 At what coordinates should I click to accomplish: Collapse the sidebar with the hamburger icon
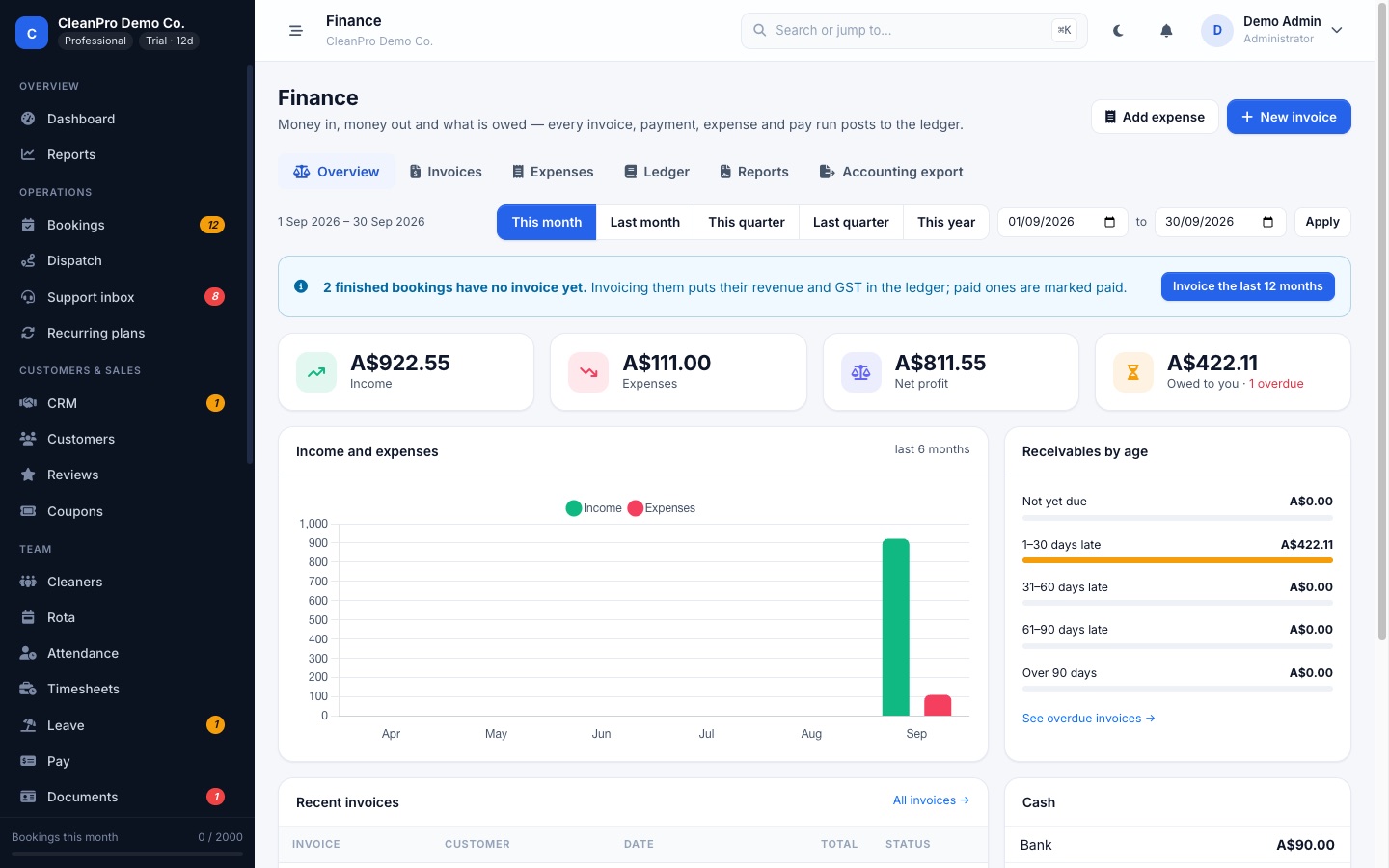[296, 31]
